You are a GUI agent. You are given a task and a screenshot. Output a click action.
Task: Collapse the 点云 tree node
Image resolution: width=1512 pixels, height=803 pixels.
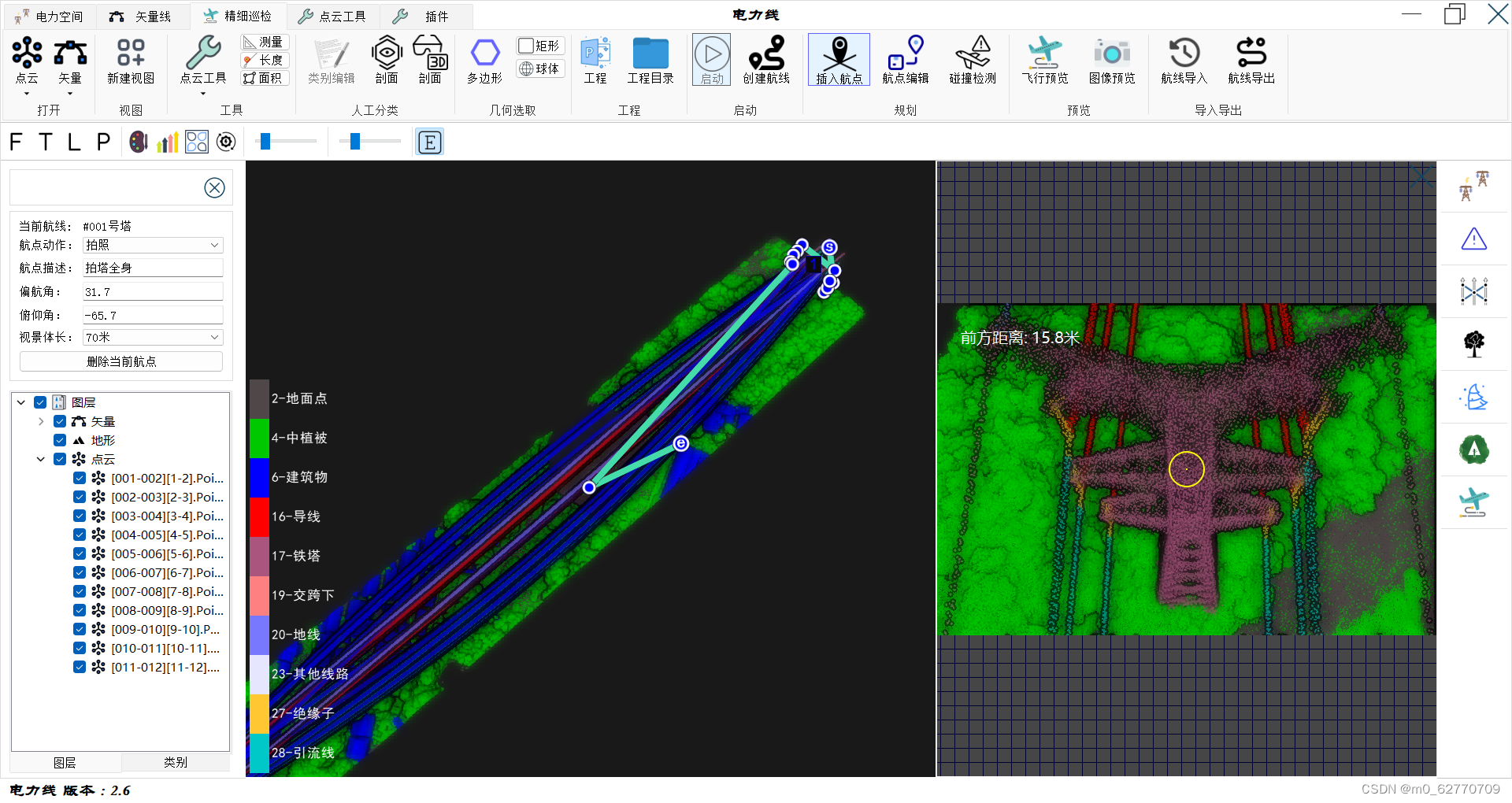click(41, 459)
